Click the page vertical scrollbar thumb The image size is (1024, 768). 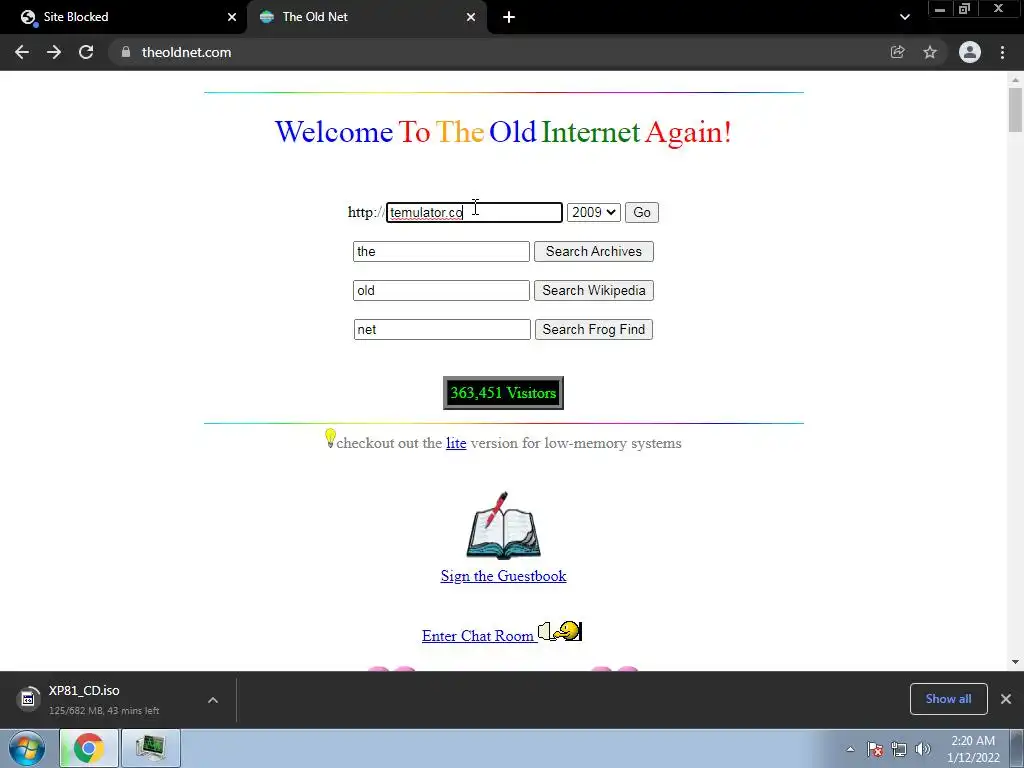click(1015, 110)
